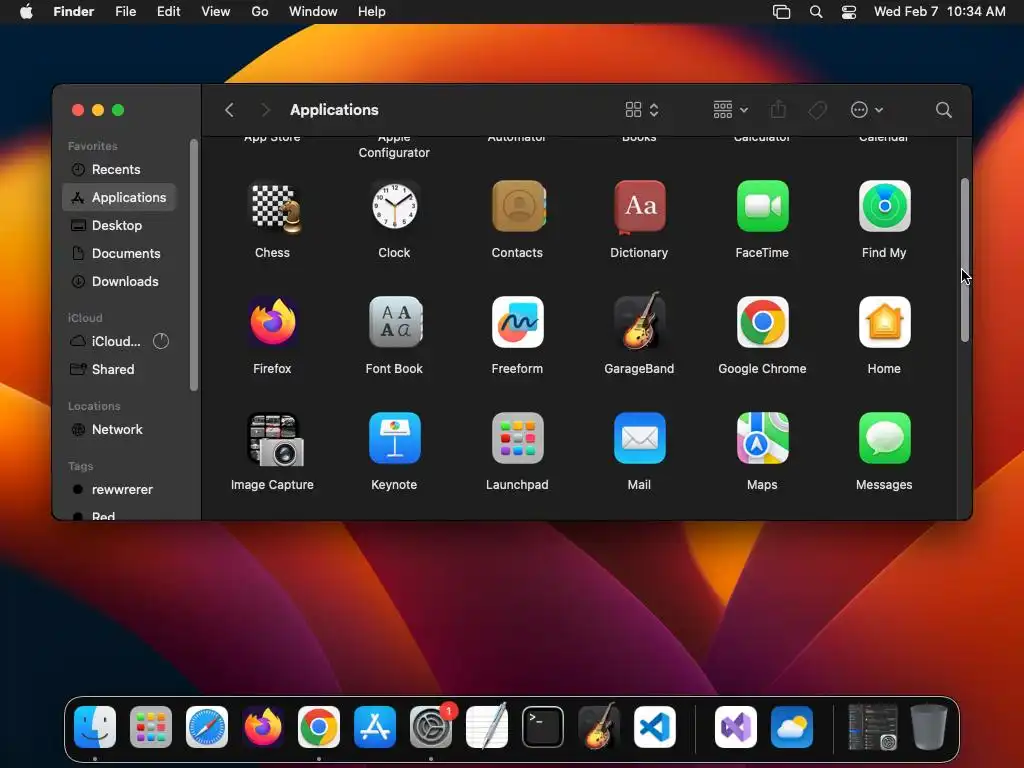1024x768 pixels.
Task: Open the Dictionary app
Action: (x=639, y=206)
